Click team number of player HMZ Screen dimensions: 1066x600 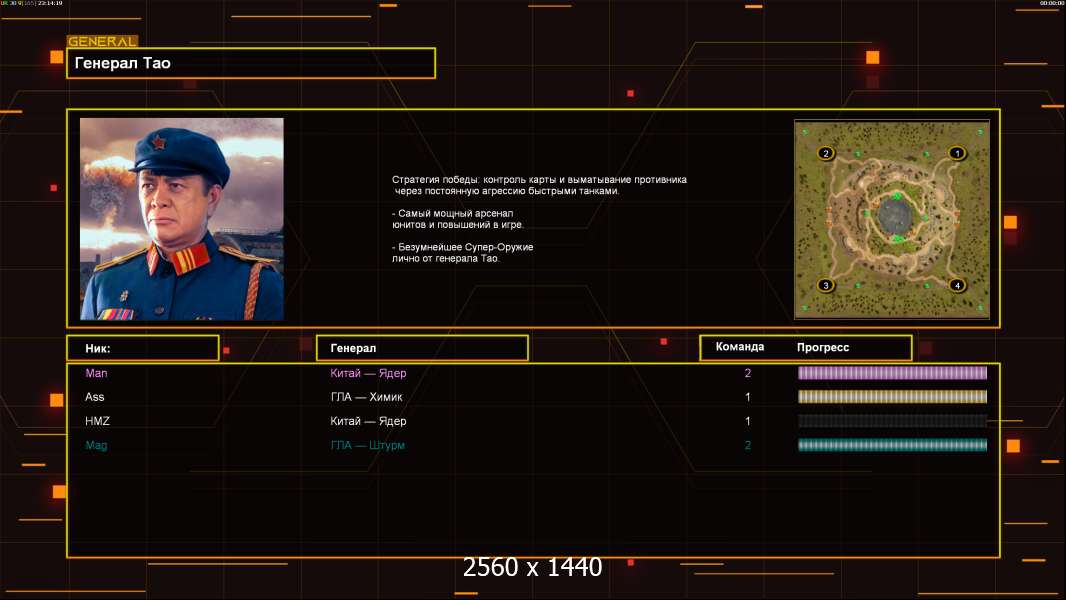[x=748, y=421]
